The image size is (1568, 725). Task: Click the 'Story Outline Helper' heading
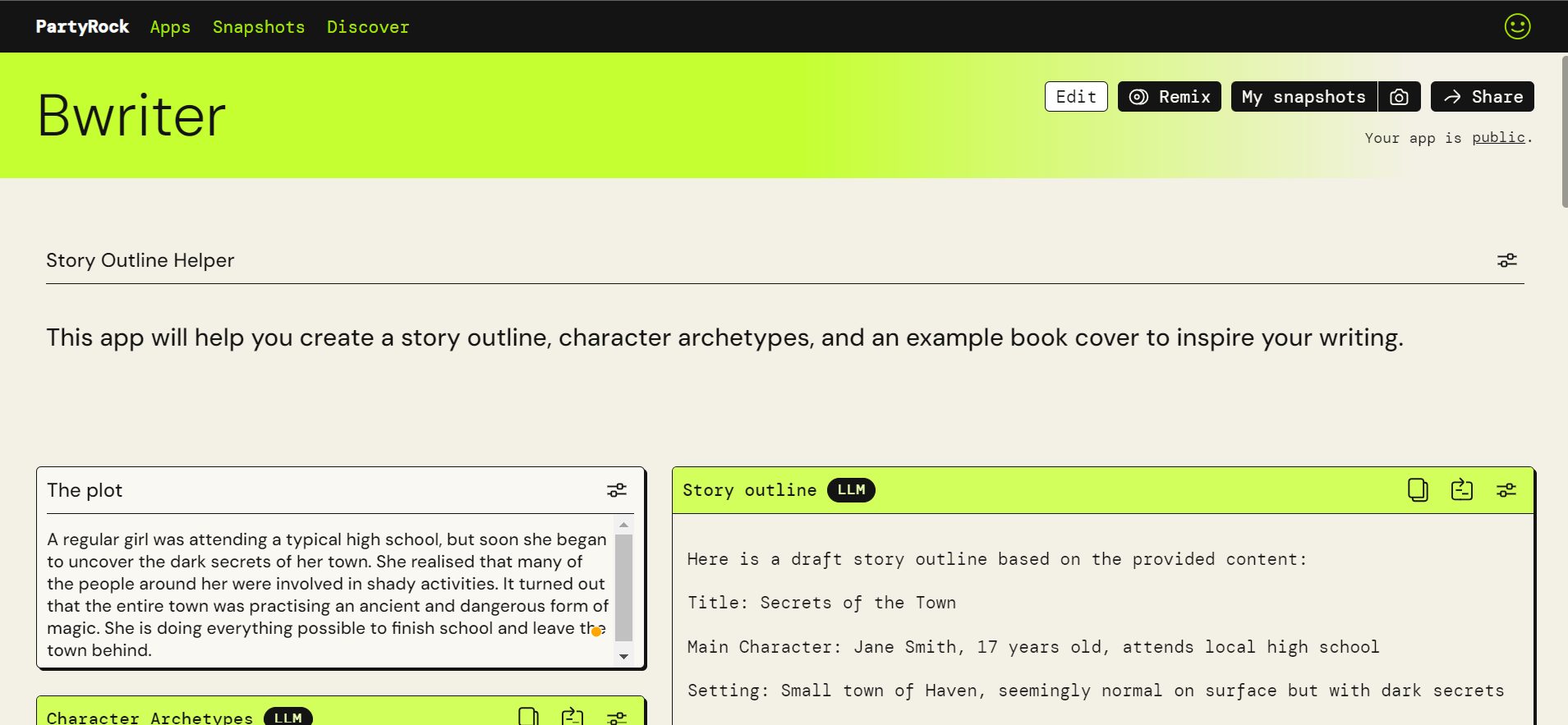point(140,260)
